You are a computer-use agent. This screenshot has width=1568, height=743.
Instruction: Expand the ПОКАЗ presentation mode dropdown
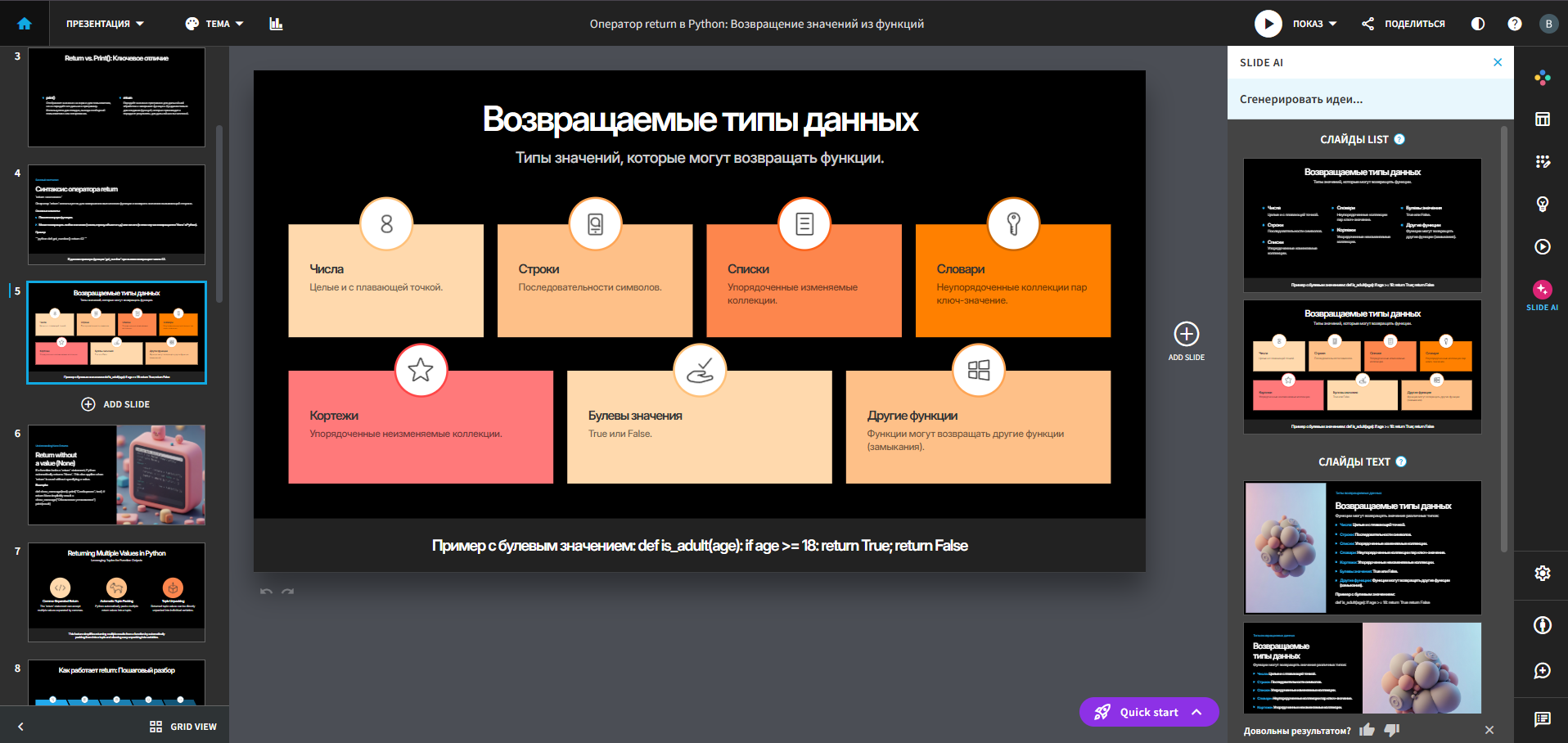click(1313, 24)
